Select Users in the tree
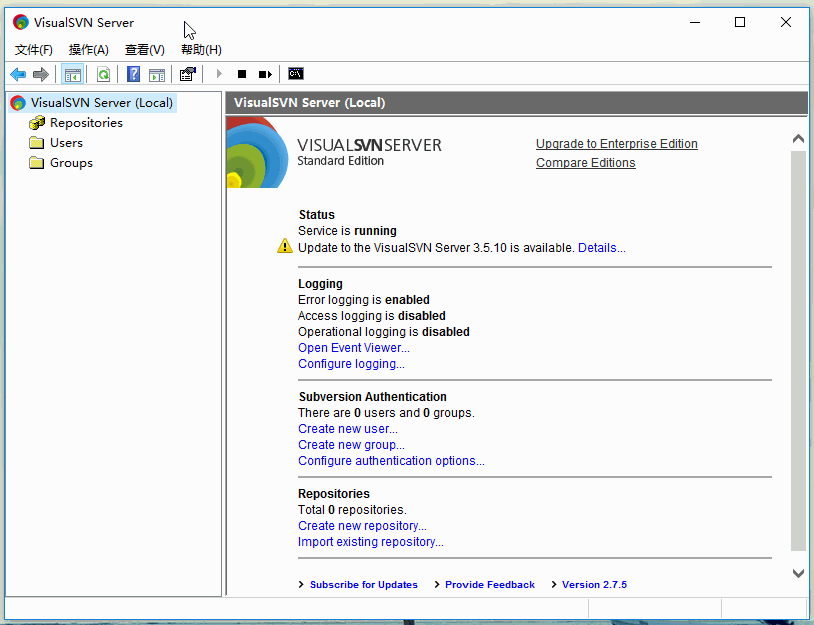This screenshot has height=625, width=814. point(66,143)
